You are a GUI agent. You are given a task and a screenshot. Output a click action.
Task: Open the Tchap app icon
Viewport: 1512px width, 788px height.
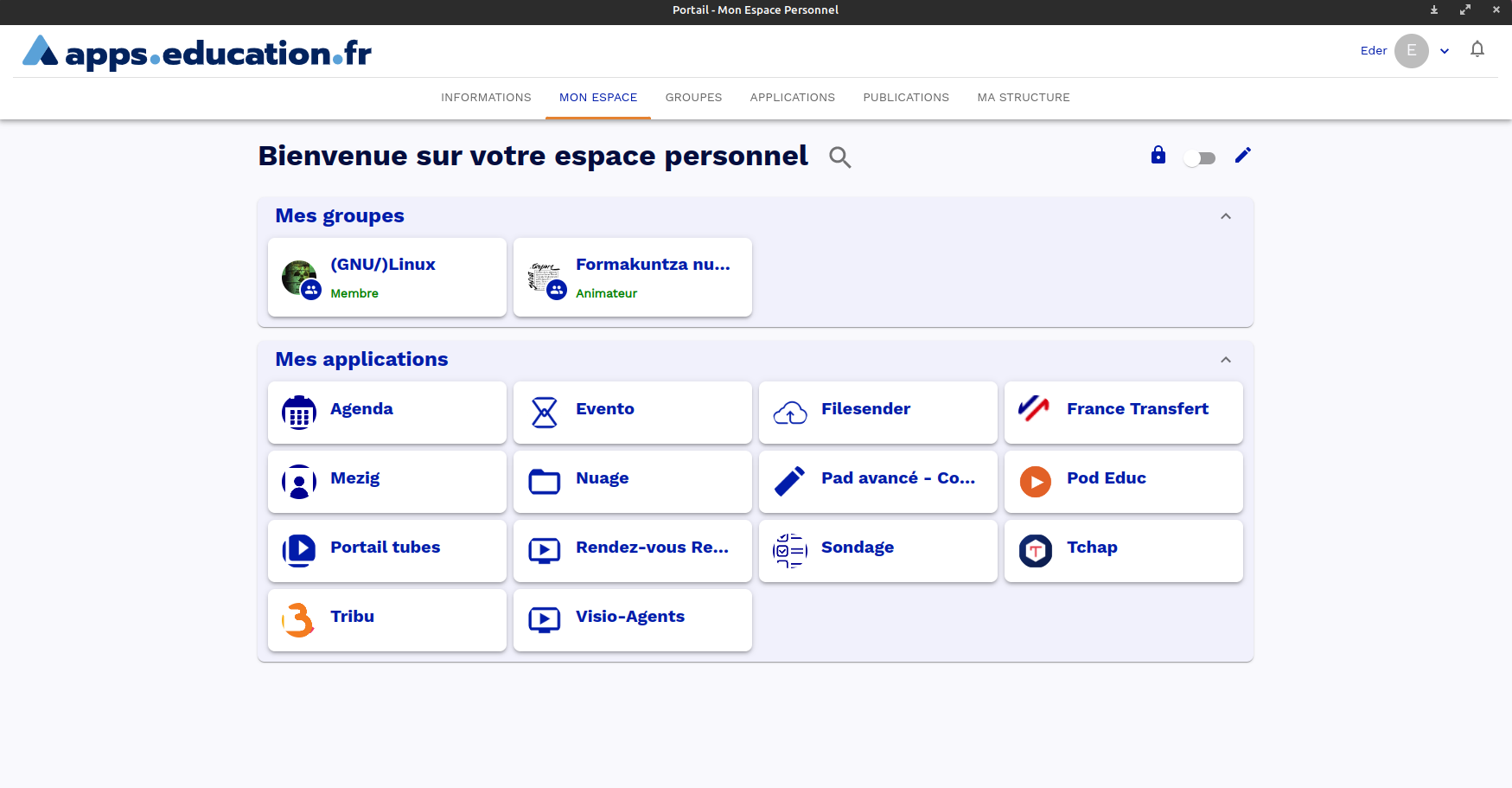1035,551
